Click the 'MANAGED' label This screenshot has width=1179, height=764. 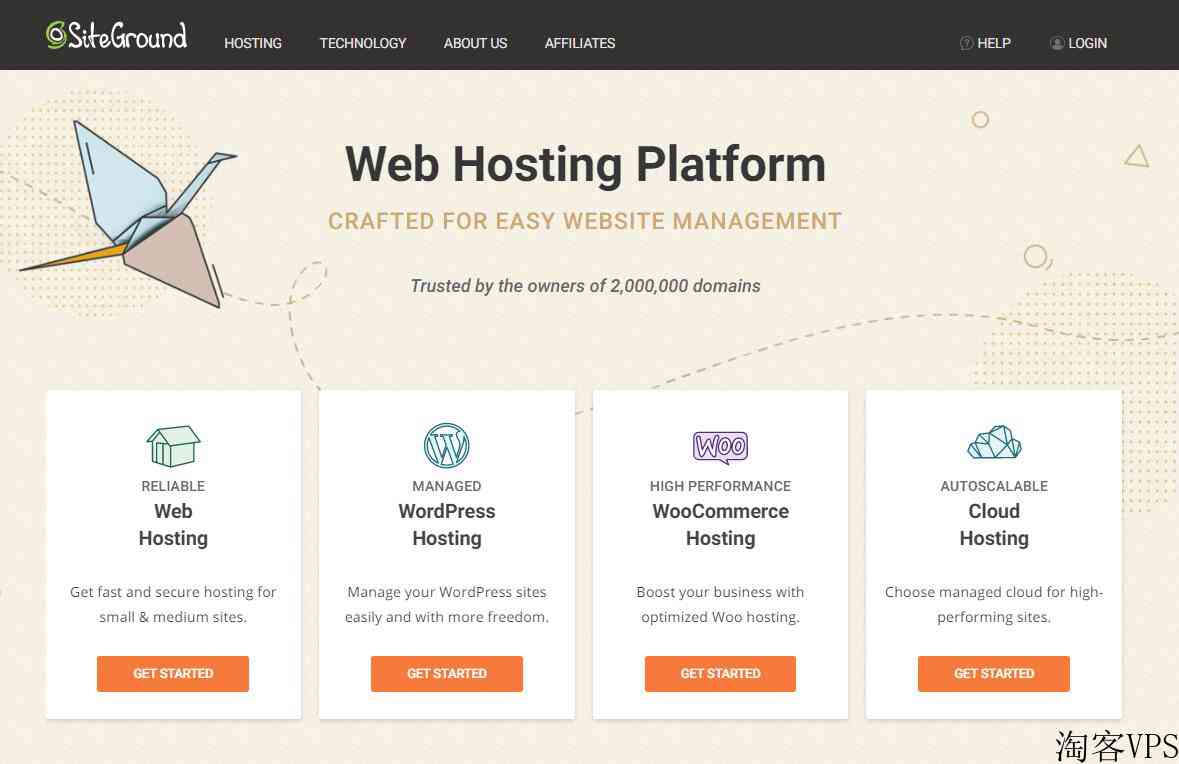(447, 487)
